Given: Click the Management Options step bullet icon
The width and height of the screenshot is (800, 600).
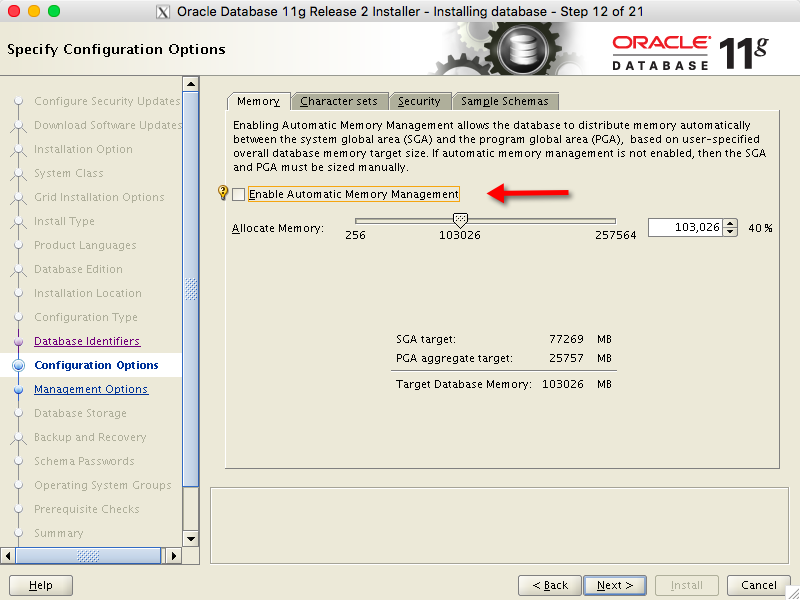Looking at the screenshot, I should pos(18,390).
